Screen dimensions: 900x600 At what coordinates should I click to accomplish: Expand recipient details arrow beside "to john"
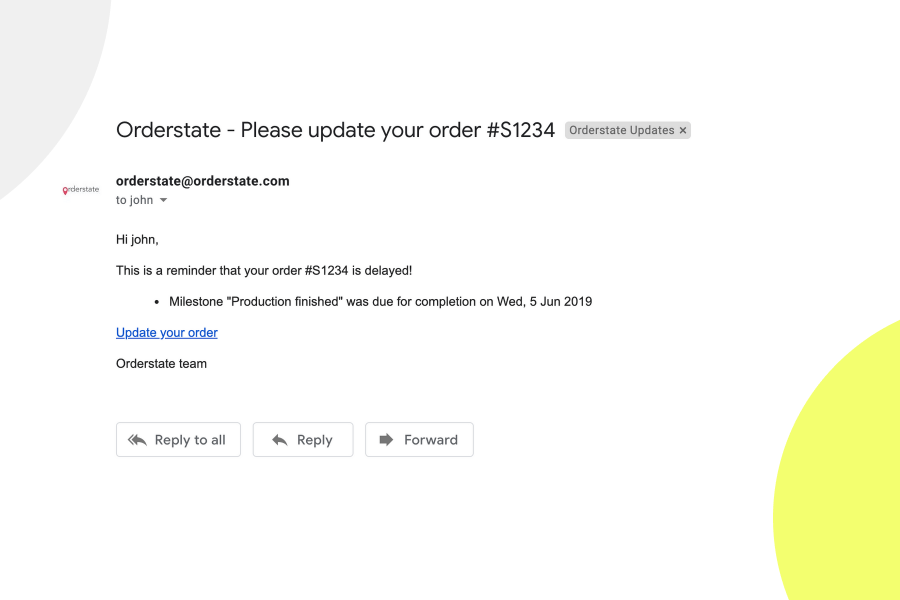(164, 200)
